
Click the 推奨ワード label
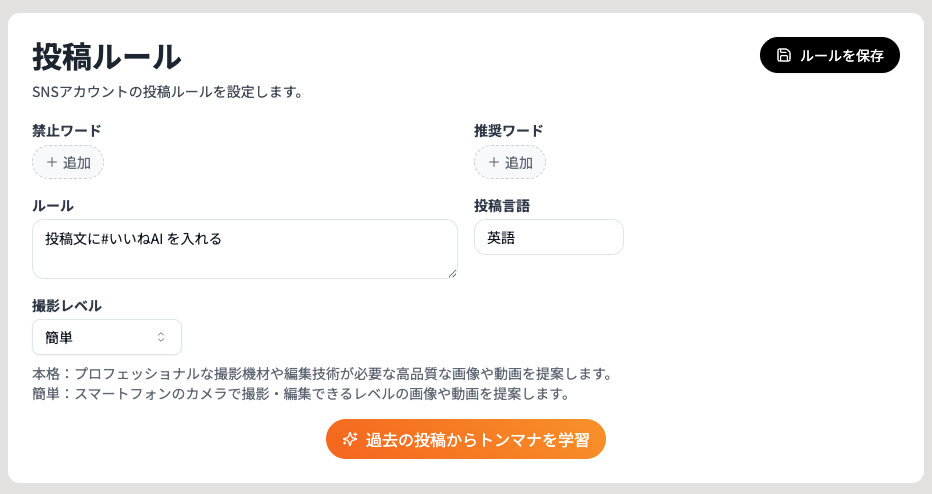(509, 130)
